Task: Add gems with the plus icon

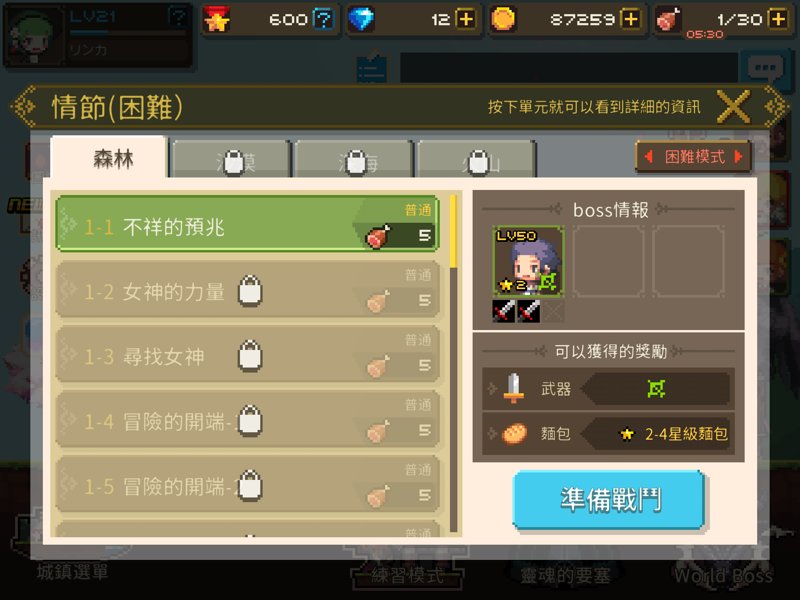Action: coord(465,19)
